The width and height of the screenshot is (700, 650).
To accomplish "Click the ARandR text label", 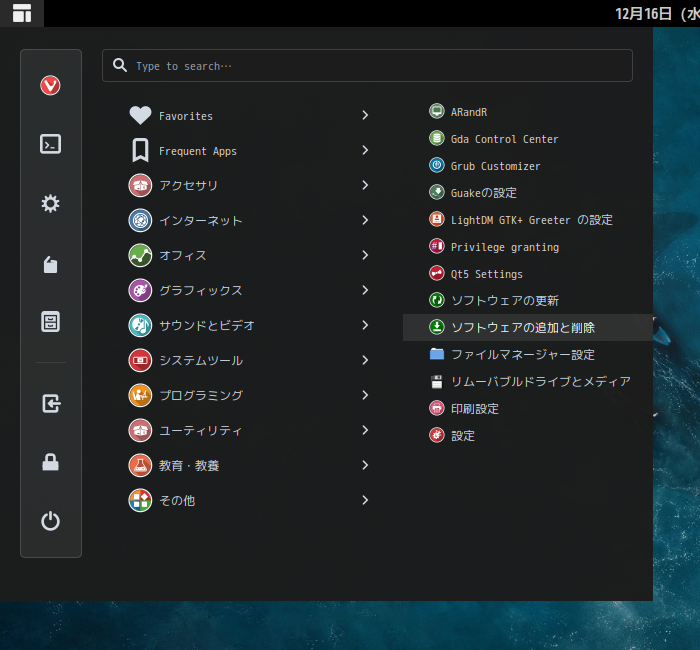I will point(469,112).
